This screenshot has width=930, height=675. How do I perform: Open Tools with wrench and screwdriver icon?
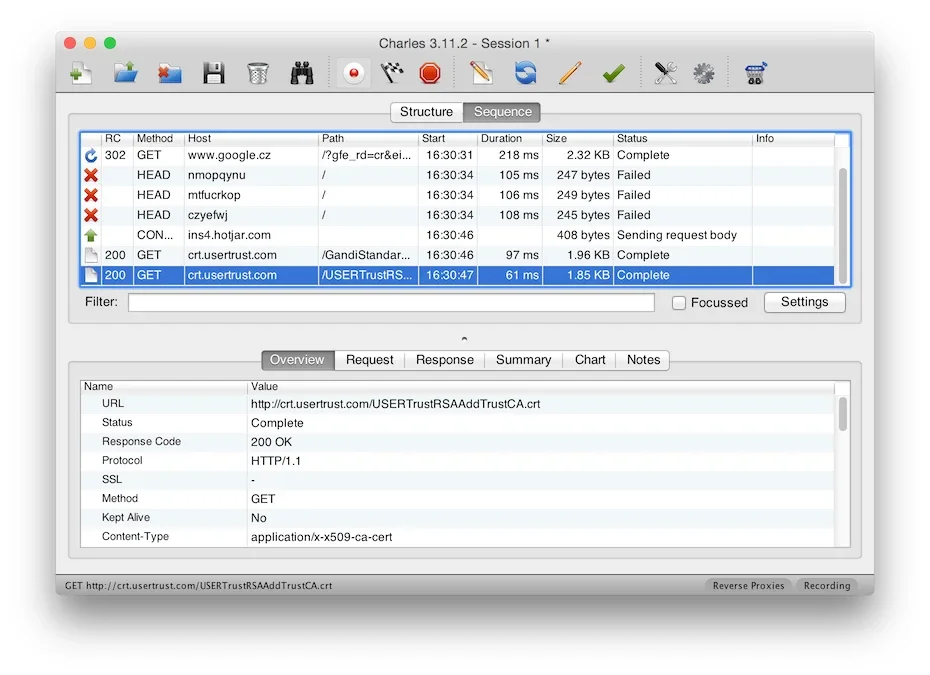point(665,74)
